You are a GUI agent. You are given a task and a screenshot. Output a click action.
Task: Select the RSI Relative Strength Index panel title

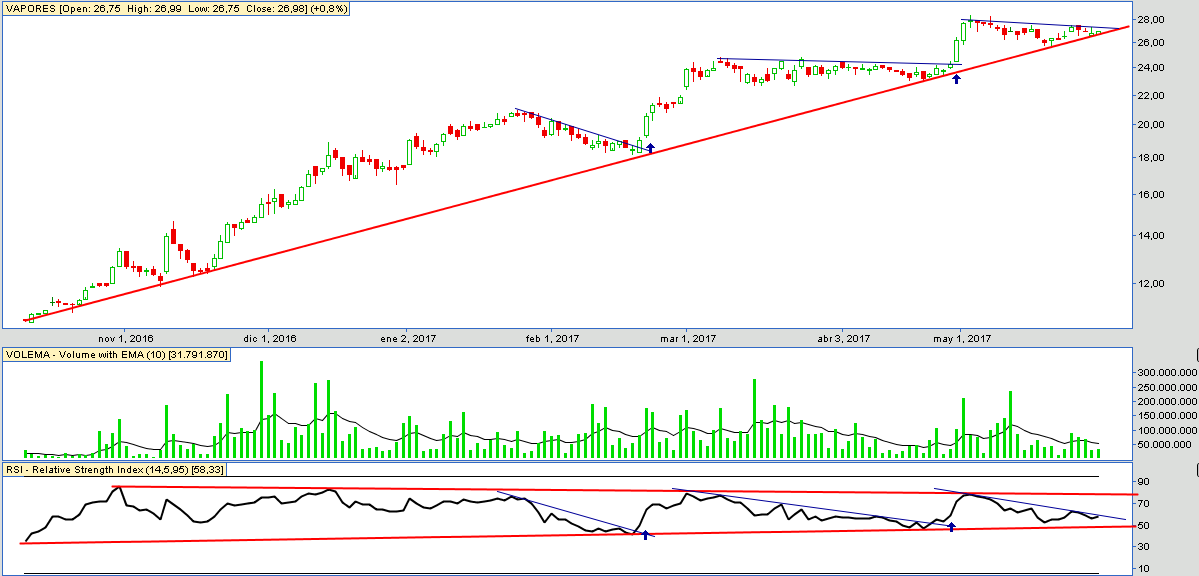click(x=115, y=469)
